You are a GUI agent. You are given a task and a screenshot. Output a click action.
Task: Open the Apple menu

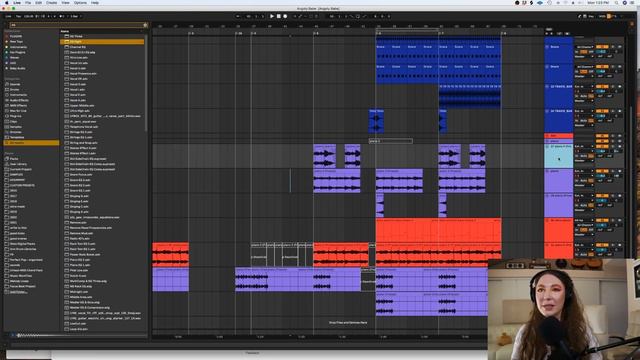click(x=7, y=3)
